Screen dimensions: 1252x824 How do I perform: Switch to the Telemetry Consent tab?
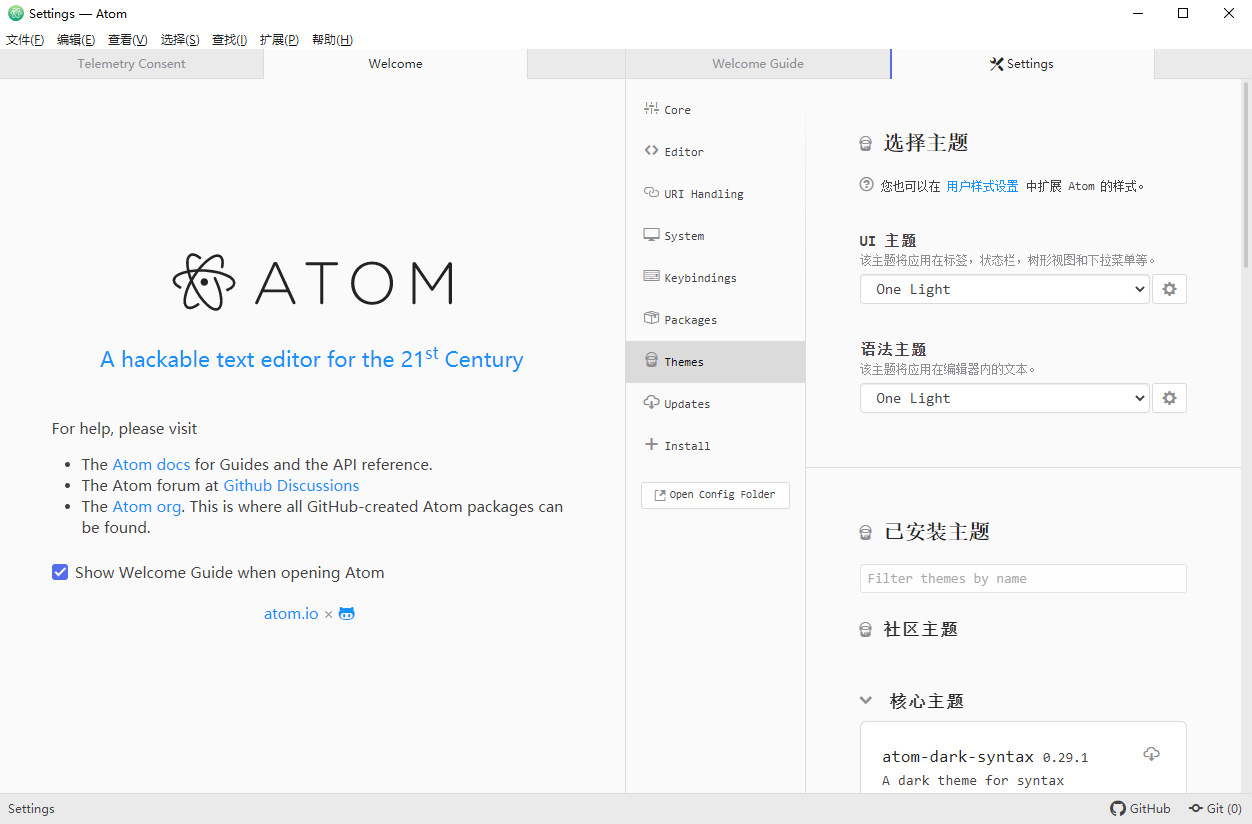(x=132, y=64)
